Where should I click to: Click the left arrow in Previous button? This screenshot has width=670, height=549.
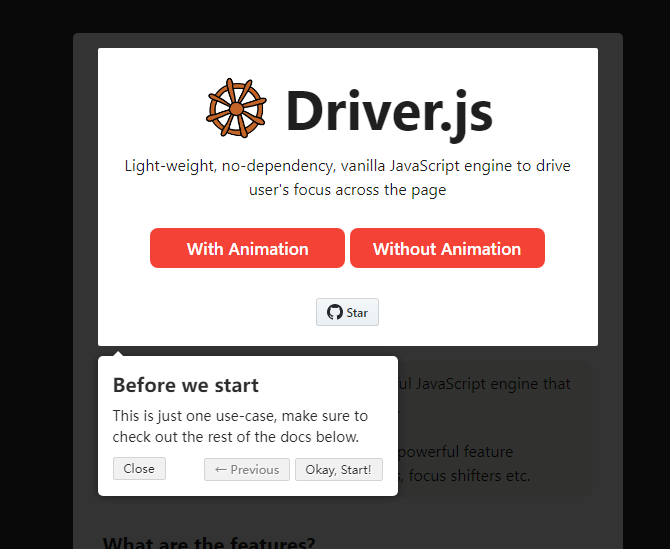(x=220, y=470)
